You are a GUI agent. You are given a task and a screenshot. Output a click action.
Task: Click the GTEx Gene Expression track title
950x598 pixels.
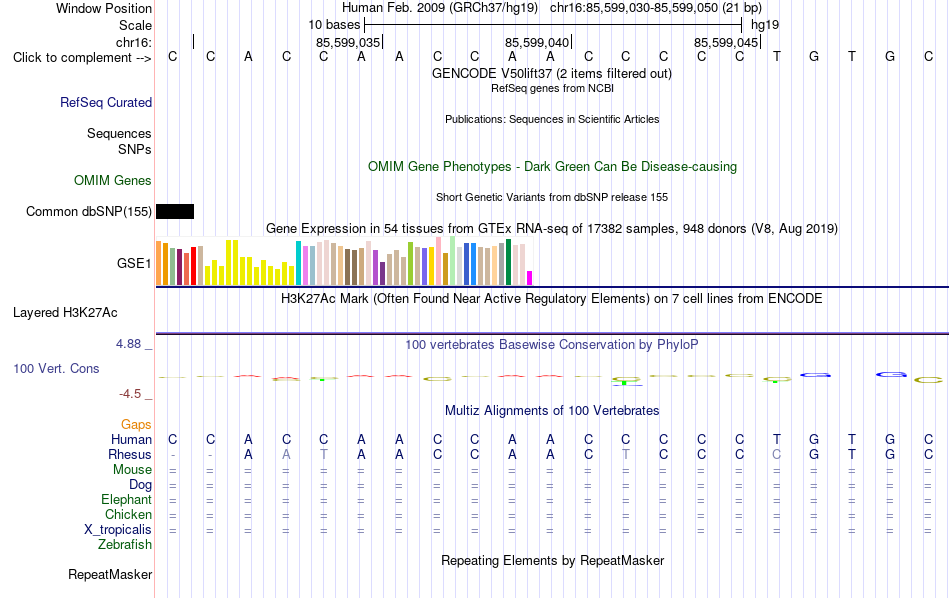pos(552,228)
